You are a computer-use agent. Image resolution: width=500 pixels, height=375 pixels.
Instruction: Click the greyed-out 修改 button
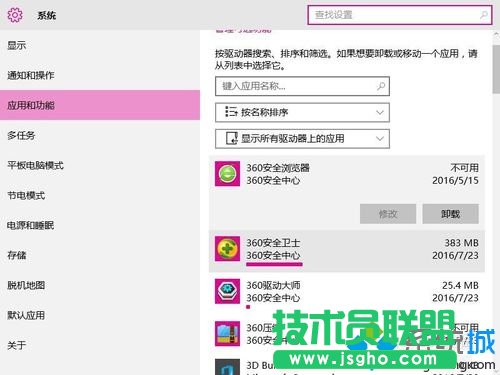pyautogui.click(x=388, y=214)
